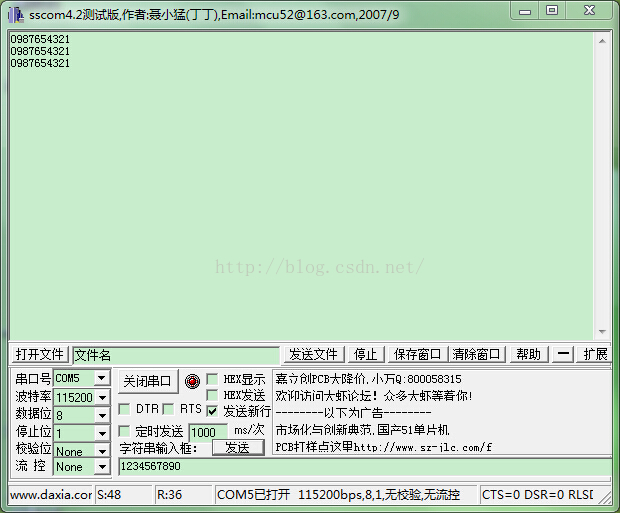Image resolution: width=620 pixels, height=513 pixels.
Task: Enable HEX发送 checkbox
Action: coord(212,395)
